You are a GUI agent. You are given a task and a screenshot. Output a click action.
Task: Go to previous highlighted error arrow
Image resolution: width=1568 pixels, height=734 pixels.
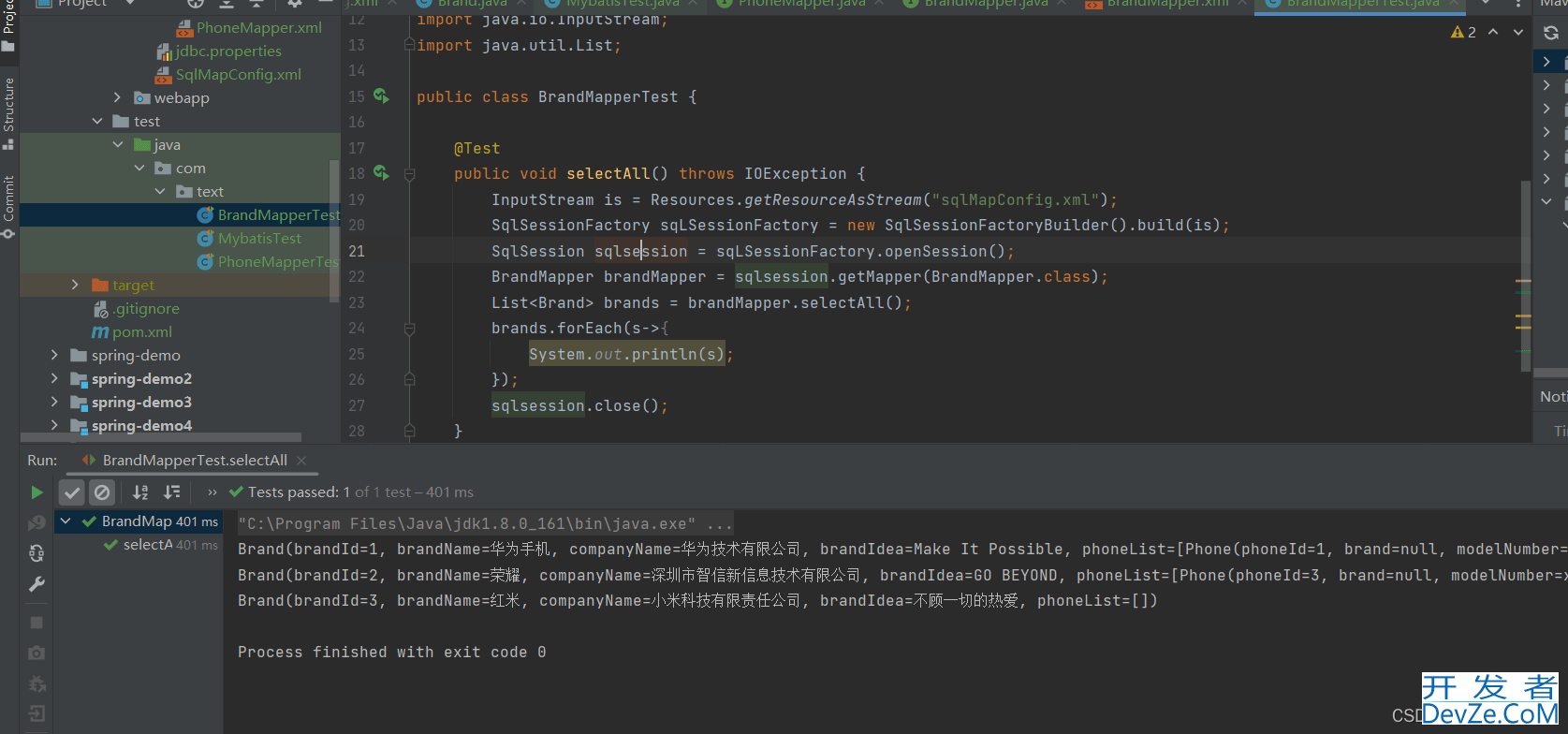(x=1493, y=33)
